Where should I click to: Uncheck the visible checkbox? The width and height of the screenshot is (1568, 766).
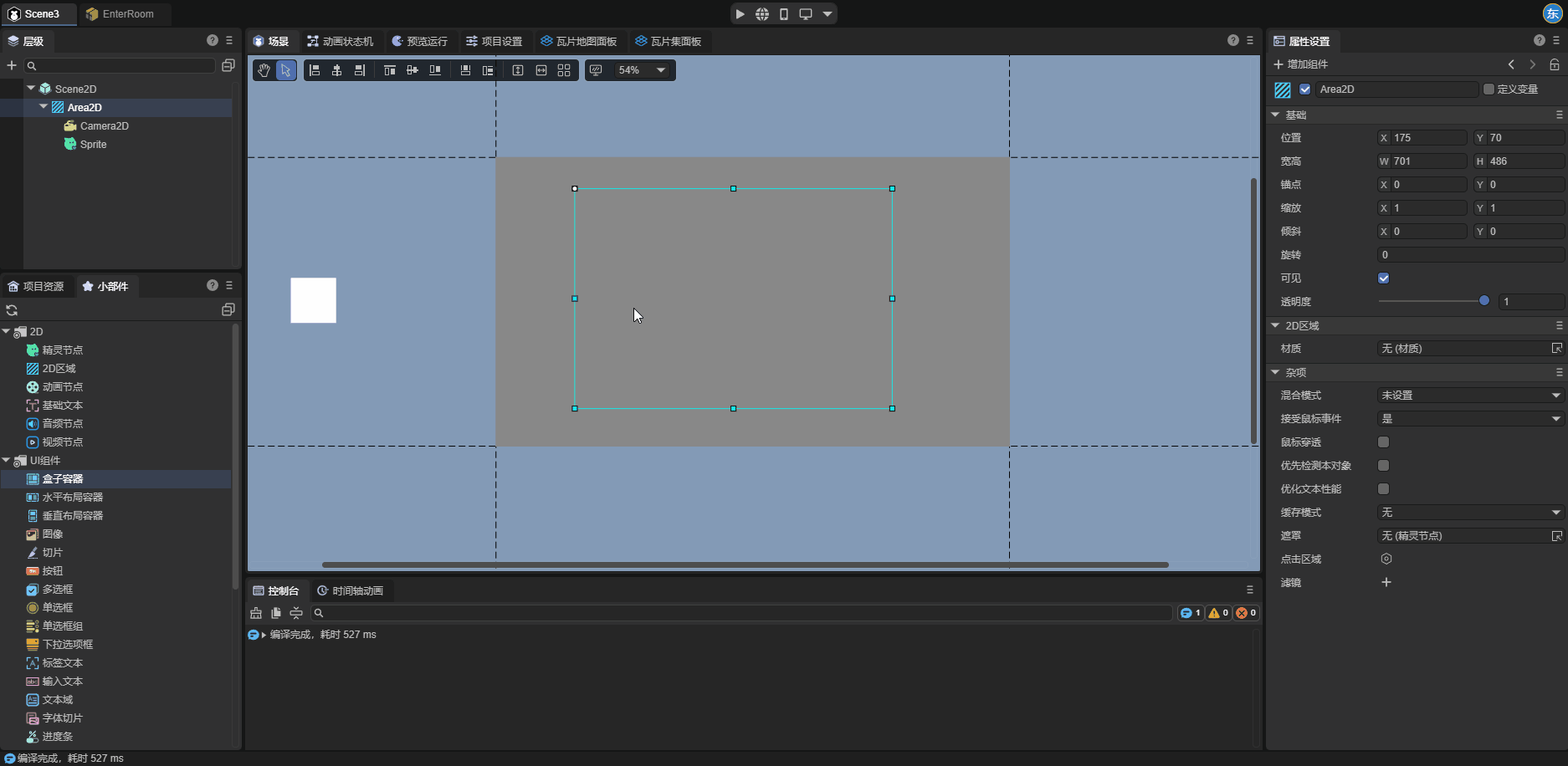click(1383, 278)
